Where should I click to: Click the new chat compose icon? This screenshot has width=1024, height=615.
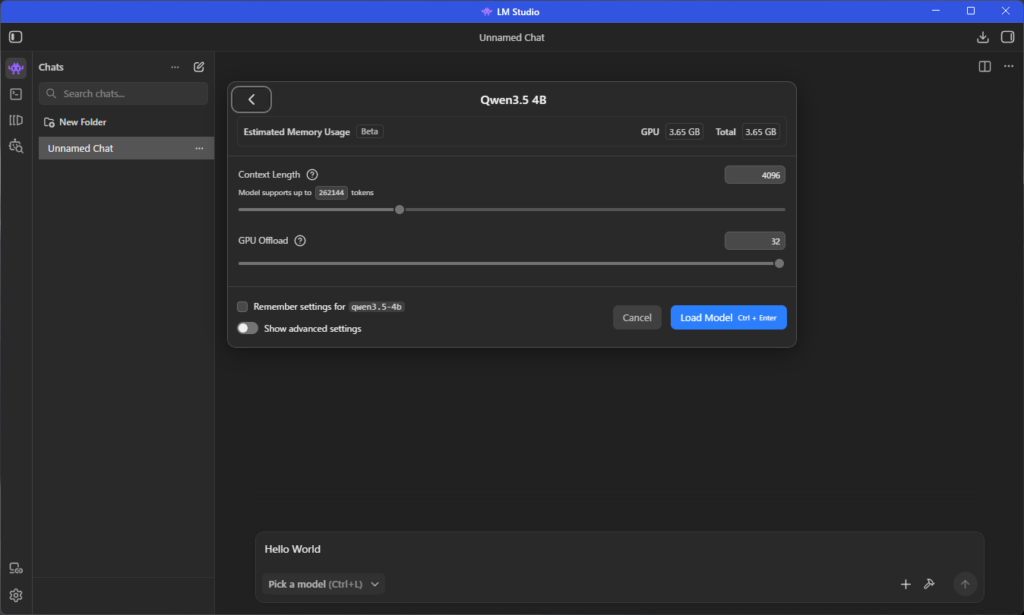[199, 67]
